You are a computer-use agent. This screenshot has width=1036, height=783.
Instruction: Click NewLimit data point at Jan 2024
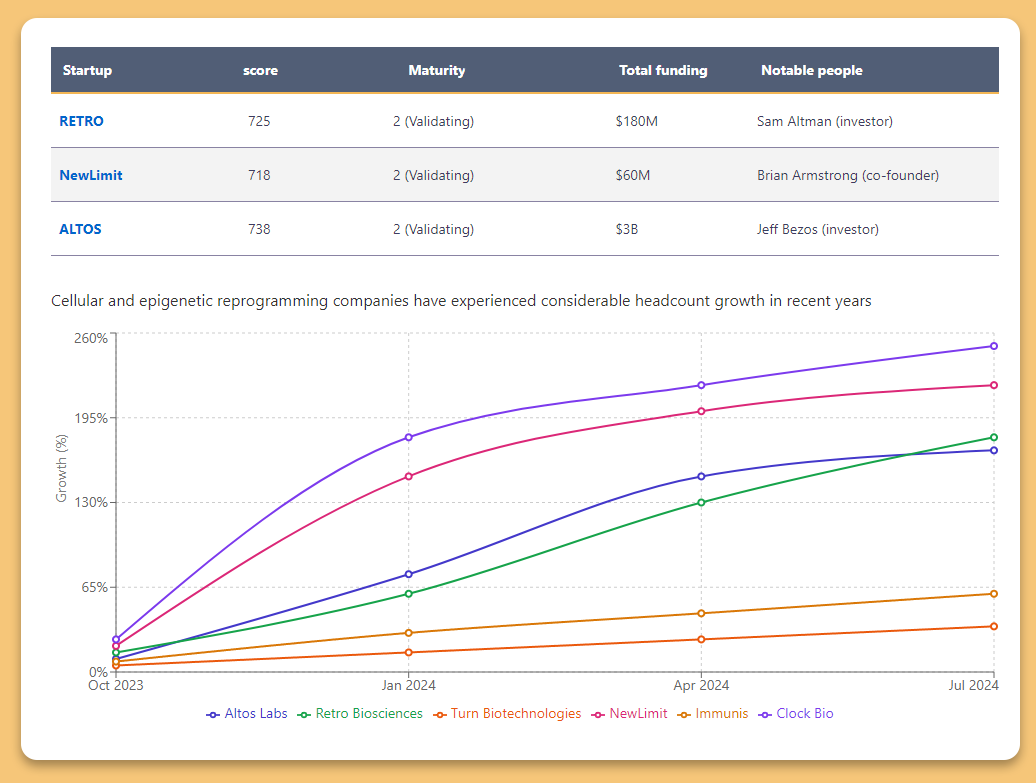408,476
